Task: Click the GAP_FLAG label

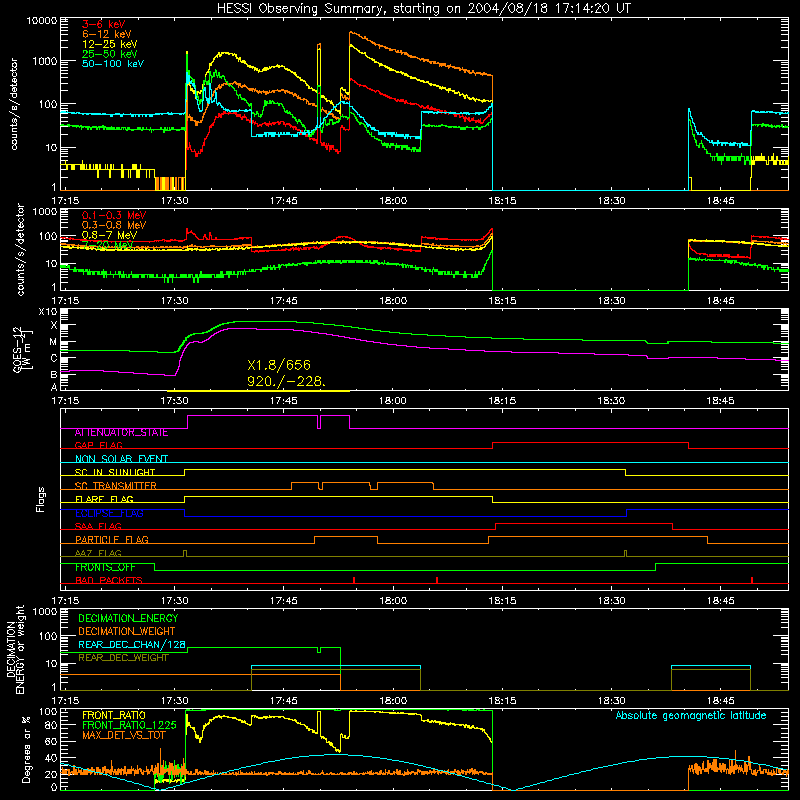Action: 98,445
